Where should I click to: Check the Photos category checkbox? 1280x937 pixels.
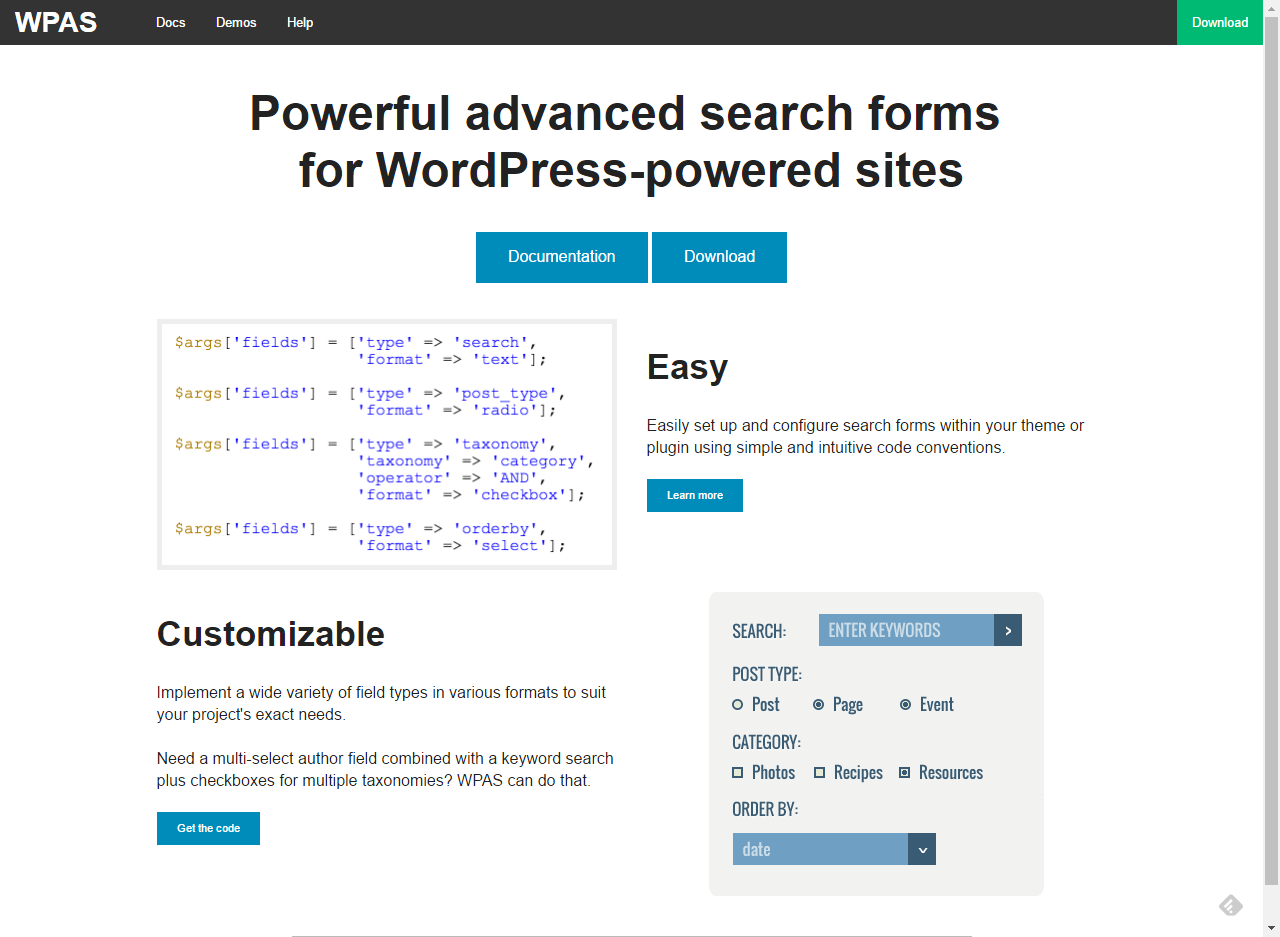pos(738,773)
